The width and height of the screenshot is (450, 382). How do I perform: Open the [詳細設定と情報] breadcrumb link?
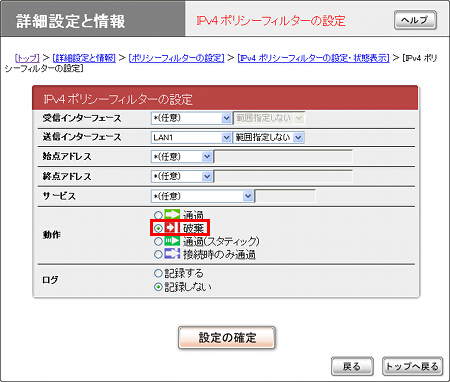pyautogui.click(x=84, y=58)
